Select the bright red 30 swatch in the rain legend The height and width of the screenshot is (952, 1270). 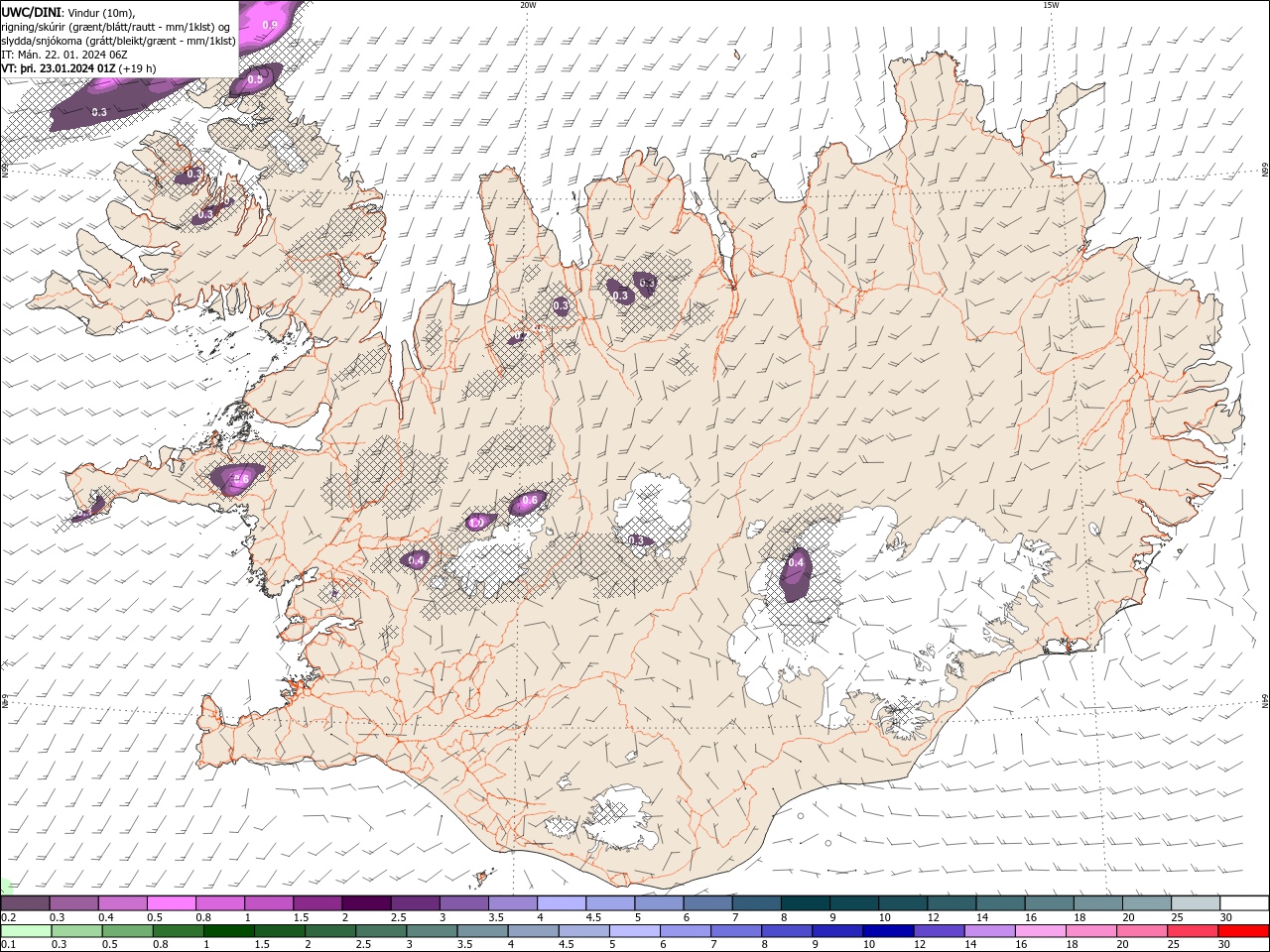pyautogui.click(x=1242, y=931)
